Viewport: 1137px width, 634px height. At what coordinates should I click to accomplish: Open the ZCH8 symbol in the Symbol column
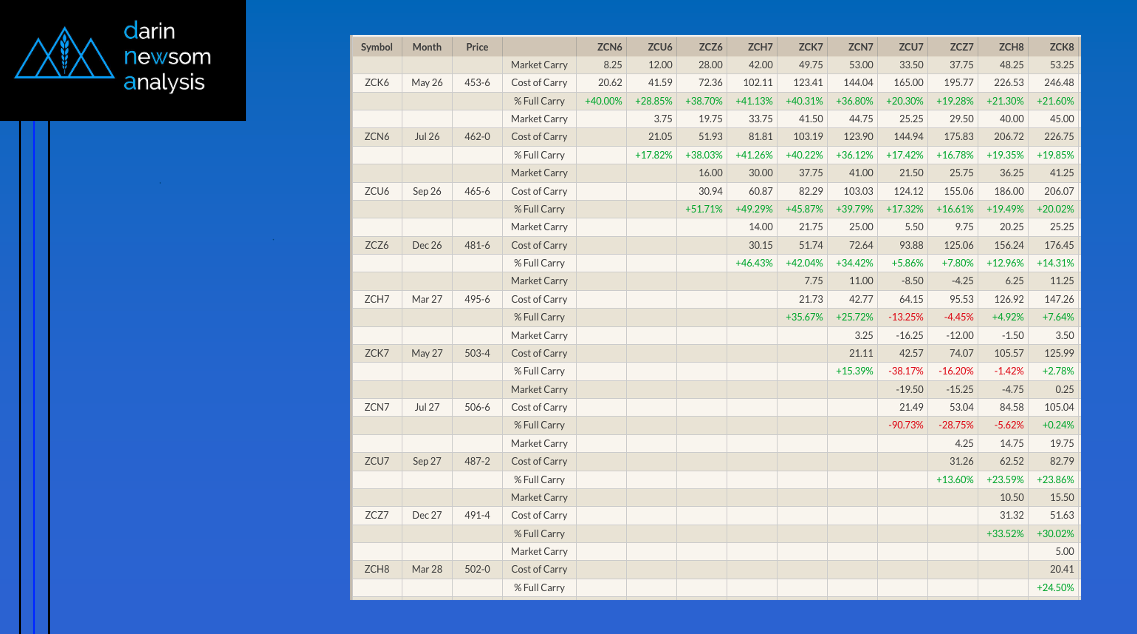click(377, 569)
